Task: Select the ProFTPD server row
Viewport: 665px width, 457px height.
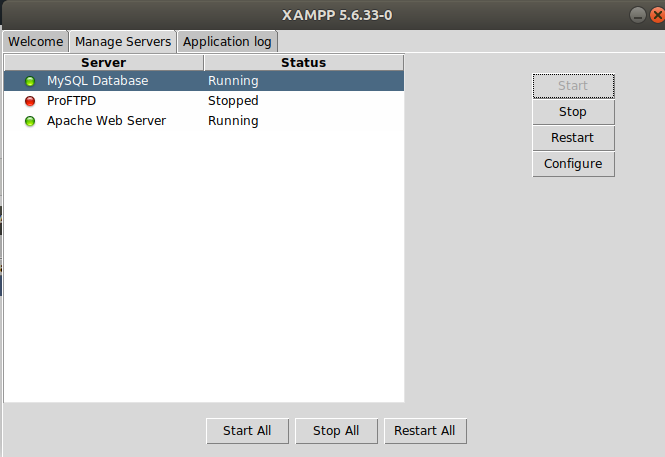Action: [x=204, y=101]
